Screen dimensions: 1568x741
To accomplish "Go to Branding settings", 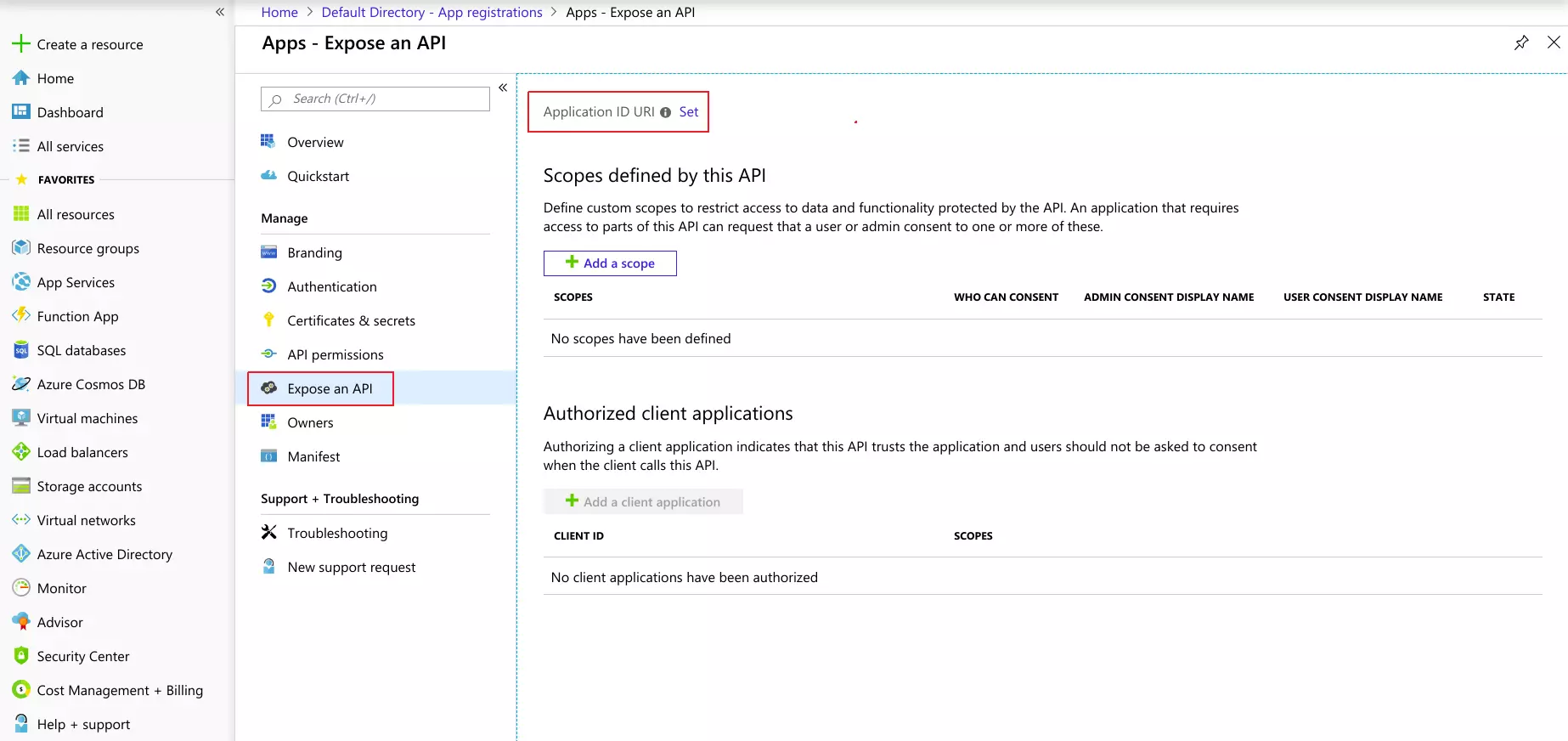I will [x=314, y=252].
